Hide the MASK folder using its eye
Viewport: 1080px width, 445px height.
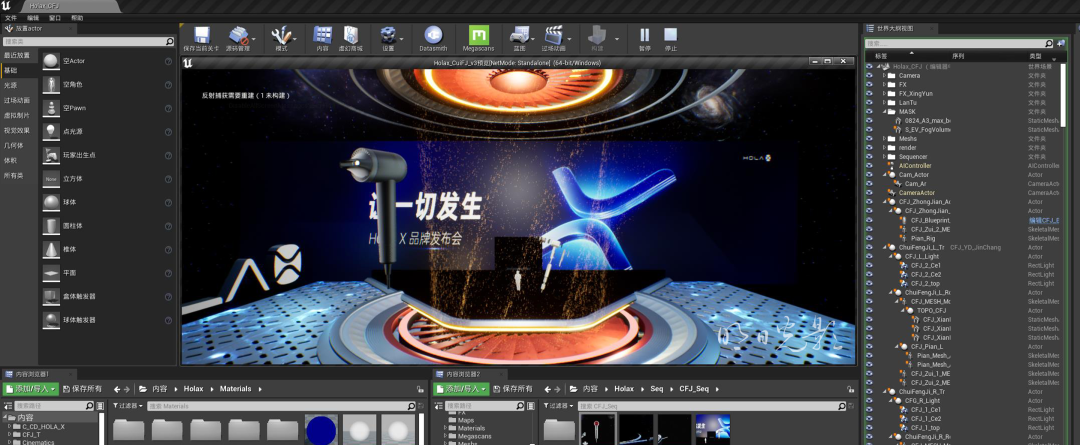click(x=869, y=112)
